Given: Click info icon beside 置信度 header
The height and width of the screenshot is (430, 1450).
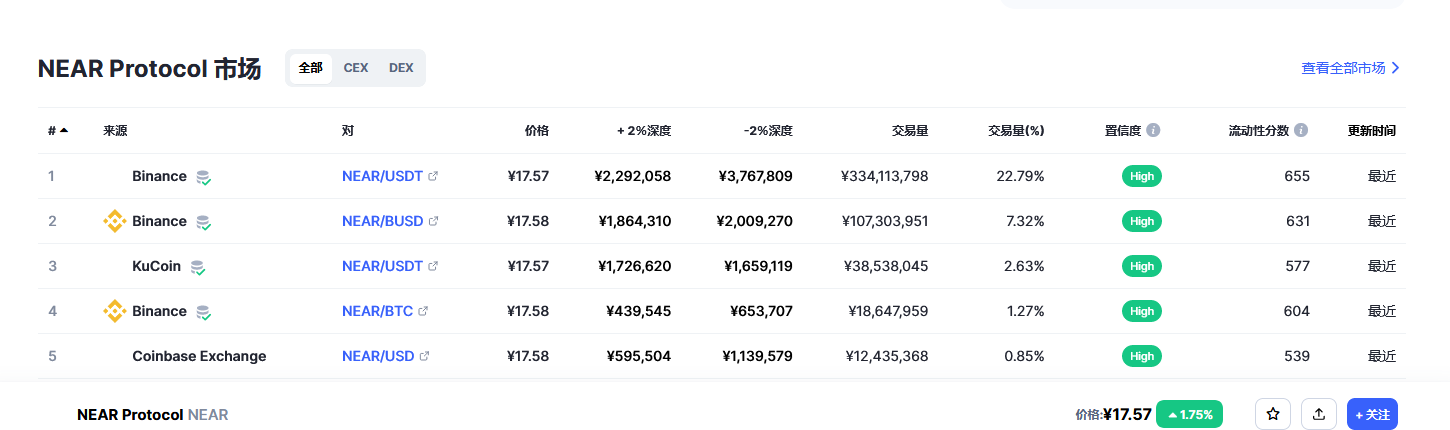Looking at the screenshot, I should pyautogui.click(x=1153, y=130).
